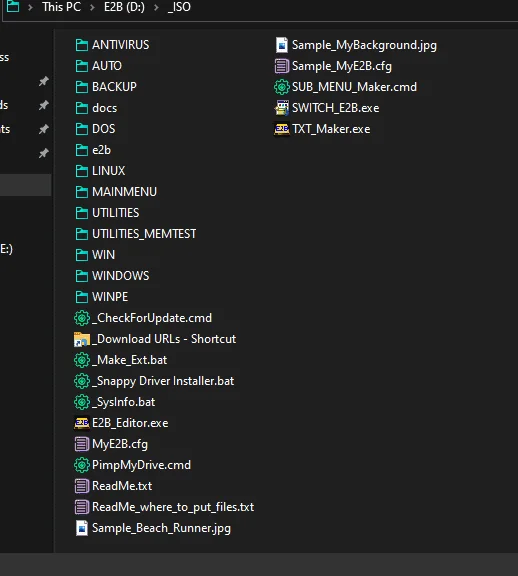This screenshot has width=518, height=576.
Task: Click the ReadMe_where_to_put_files.txt file name
Action: (x=173, y=507)
